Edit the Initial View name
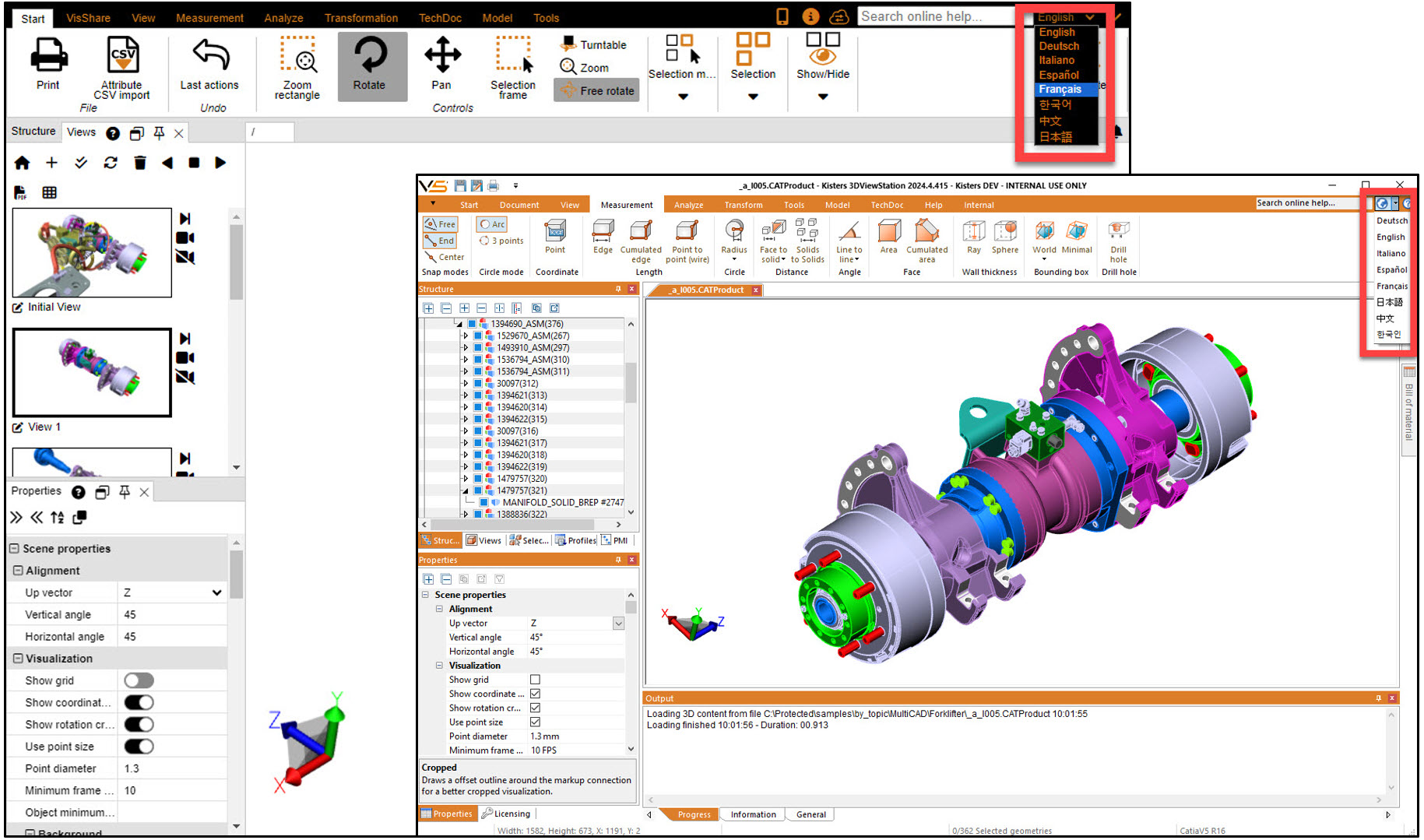This screenshot has height=840, width=1424. [x=18, y=308]
